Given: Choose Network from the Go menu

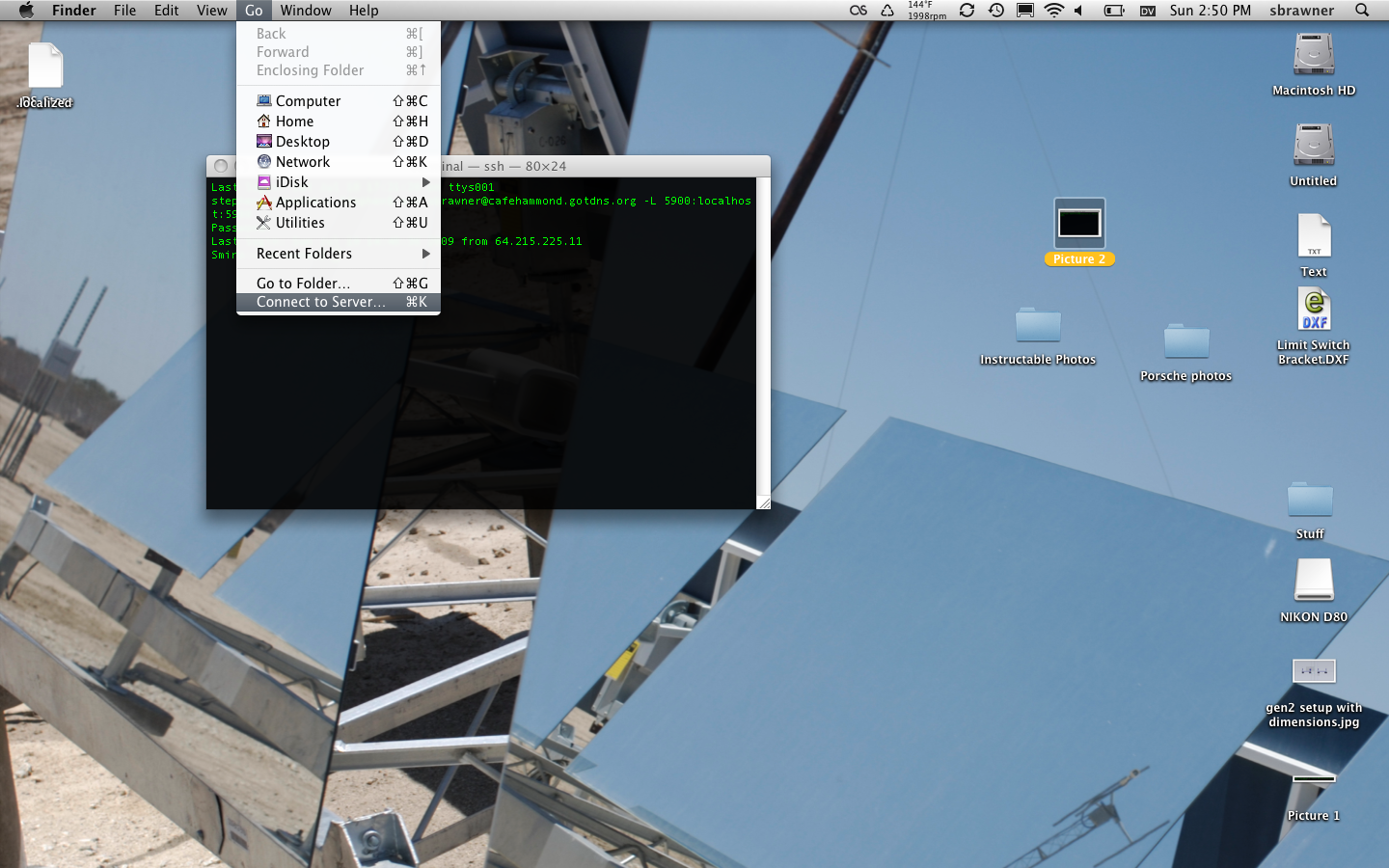Looking at the screenshot, I should tap(339, 162).
